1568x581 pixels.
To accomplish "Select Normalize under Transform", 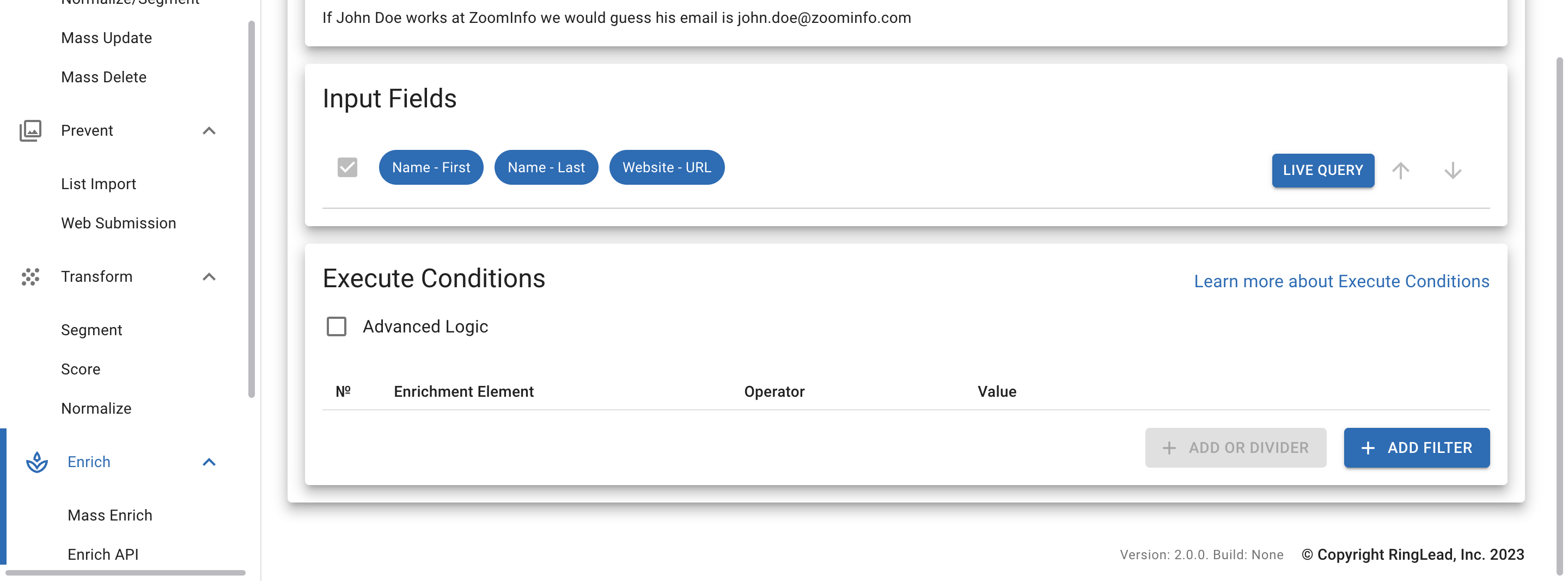I will pyautogui.click(x=96, y=408).
